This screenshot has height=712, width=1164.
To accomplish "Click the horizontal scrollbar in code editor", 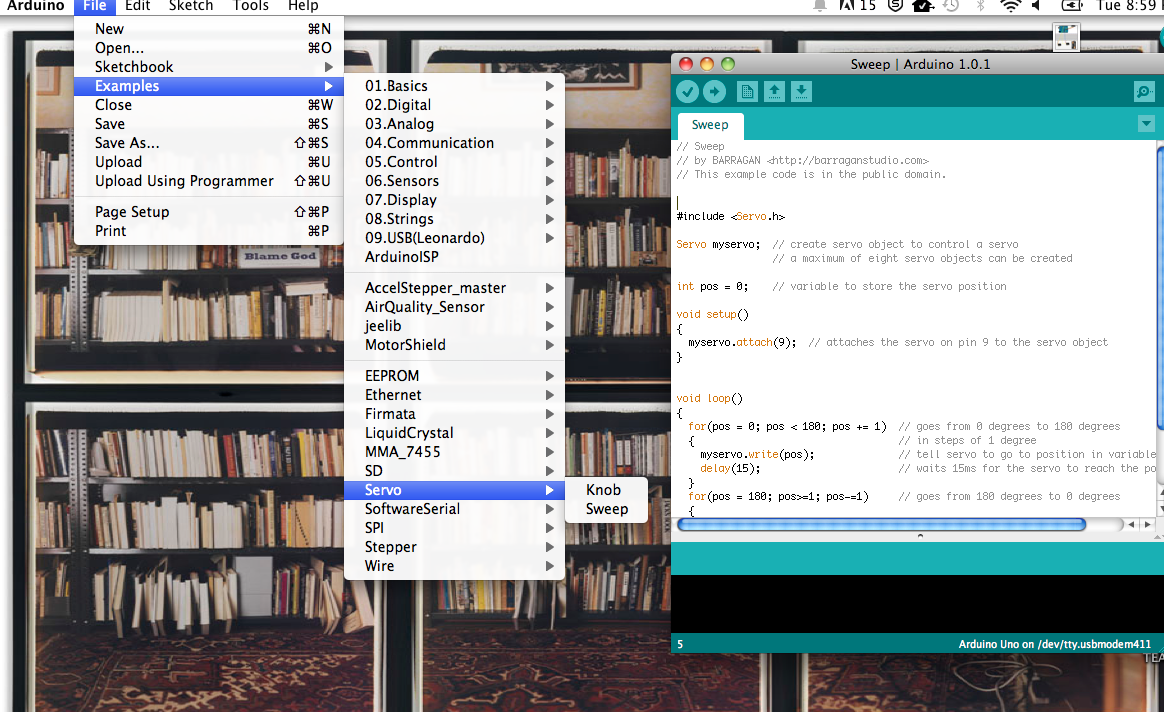I will click(881, 524).
